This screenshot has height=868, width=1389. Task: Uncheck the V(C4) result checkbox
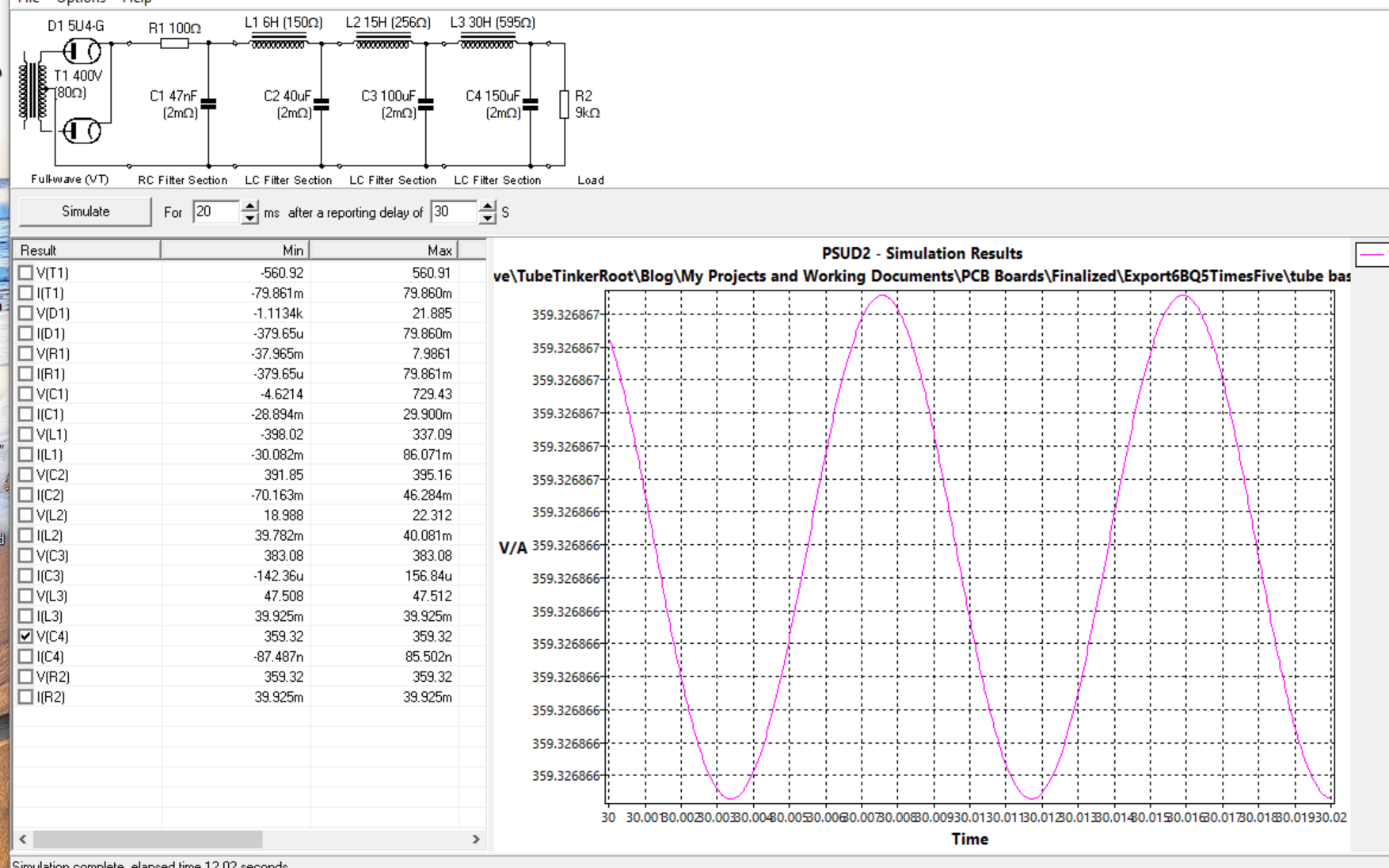pos(25,636)
